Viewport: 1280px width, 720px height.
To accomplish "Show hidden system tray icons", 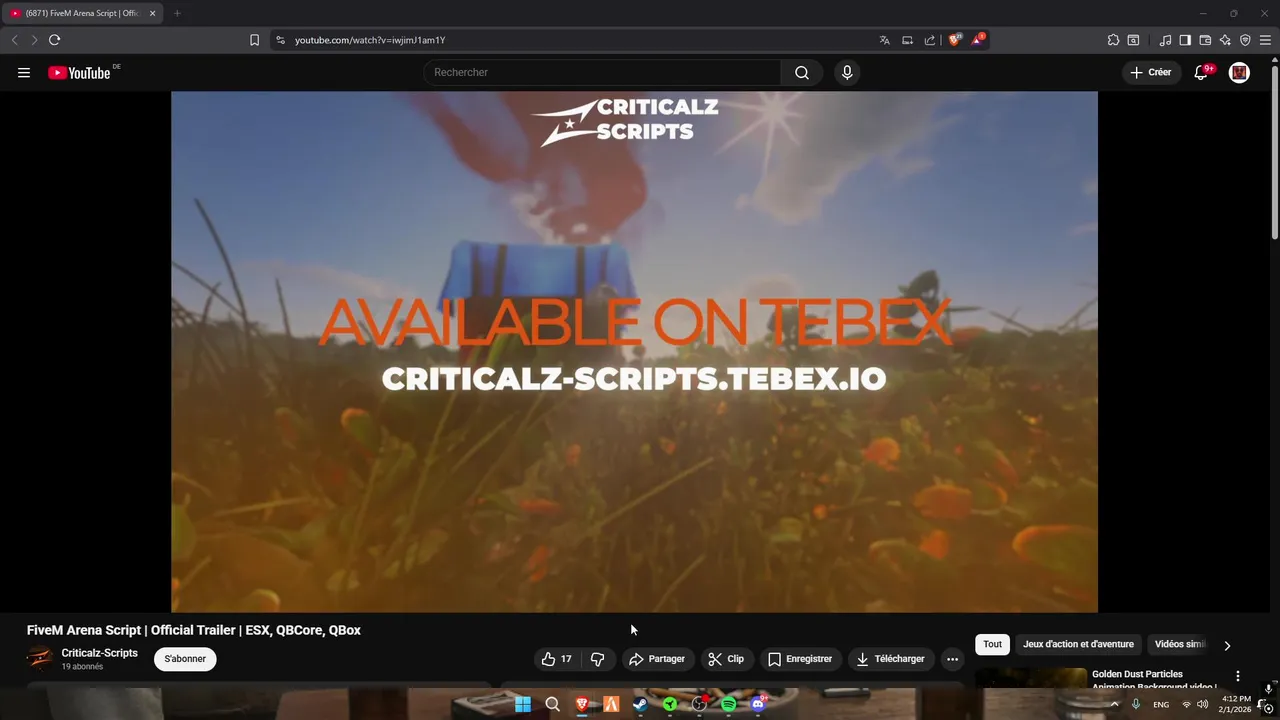I will (x=1114, y=704).
